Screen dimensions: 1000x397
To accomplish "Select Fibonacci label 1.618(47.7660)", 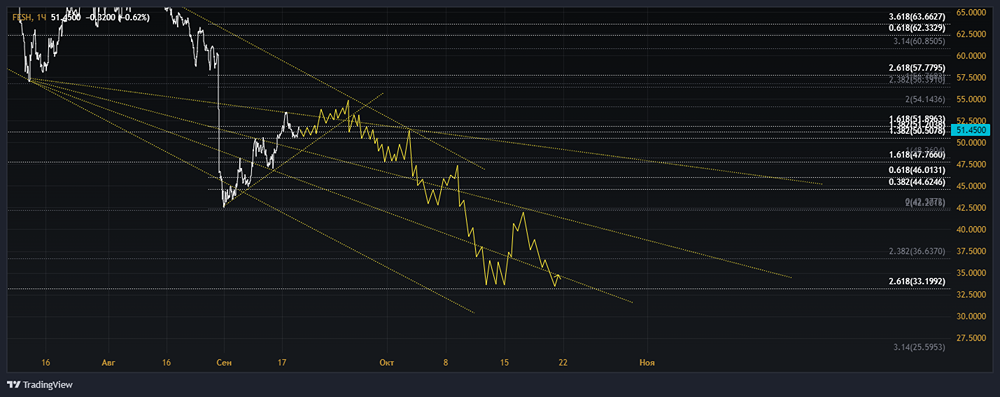I will coord(918,154).
